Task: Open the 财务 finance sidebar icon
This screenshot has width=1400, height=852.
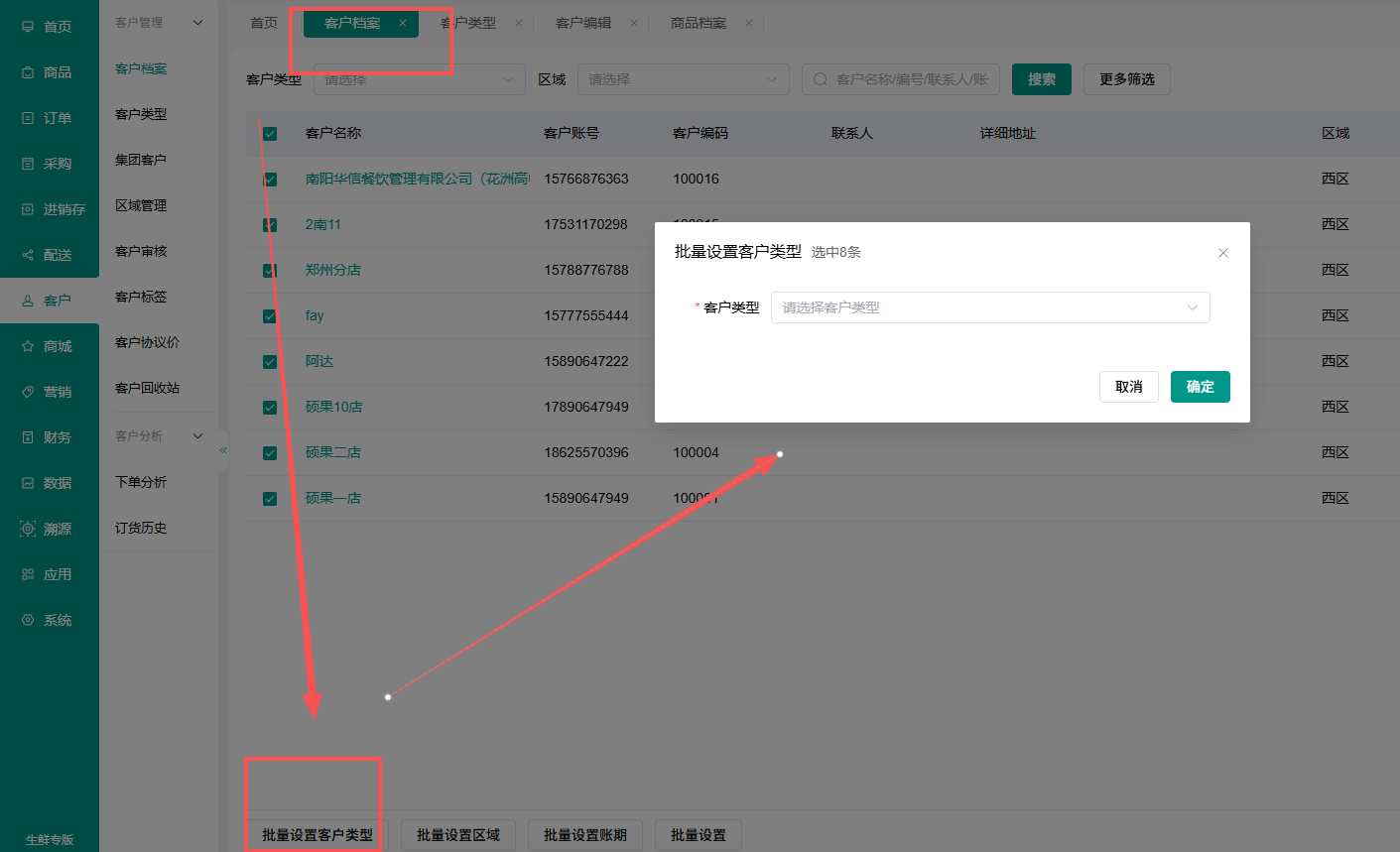Action: click(28, 437)
